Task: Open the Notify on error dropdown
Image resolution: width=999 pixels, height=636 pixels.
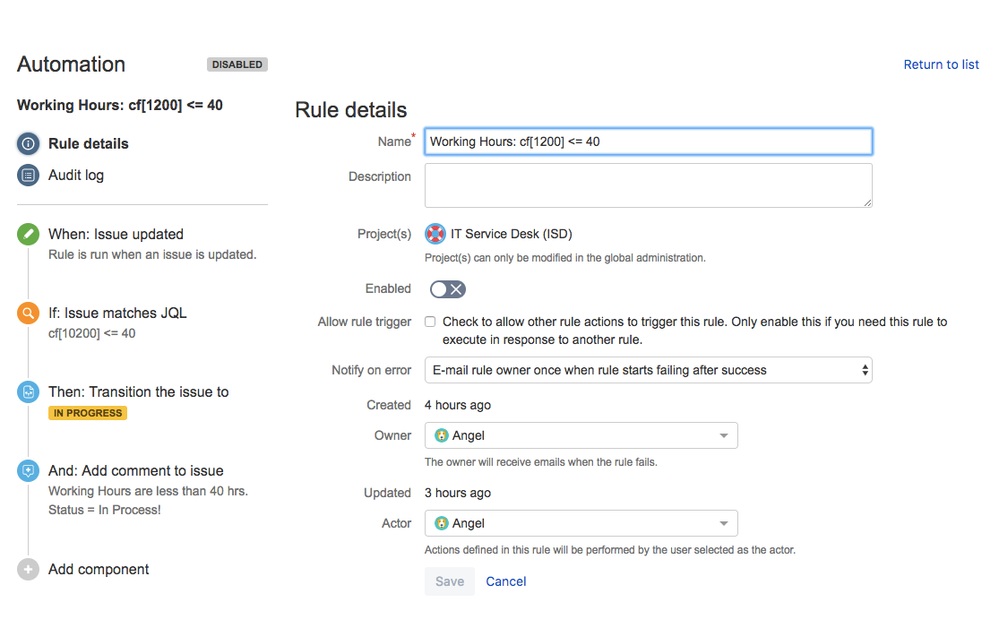Action: click(x=648, y=370)
